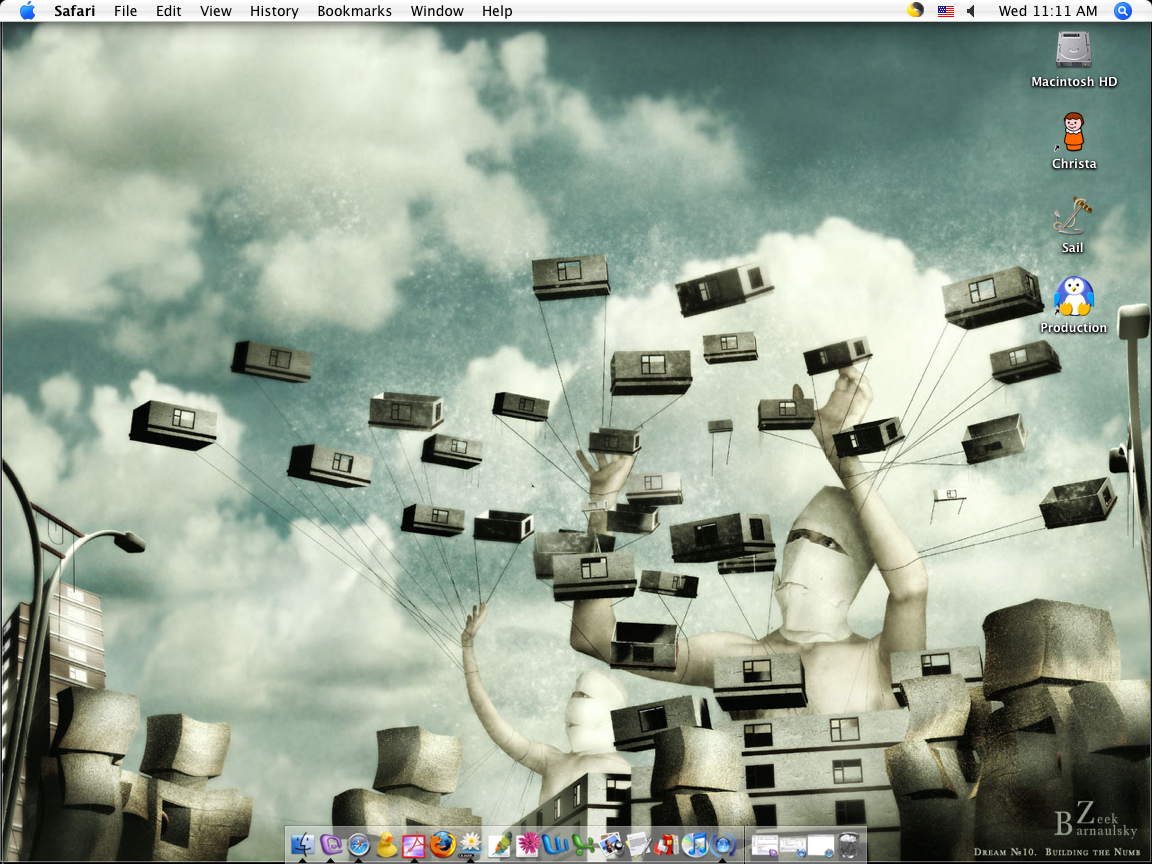The width and height of the screenshot is (1152, 864).
Task: Restore minimized window with purple Entourage badge
Action: pos(765,845)
